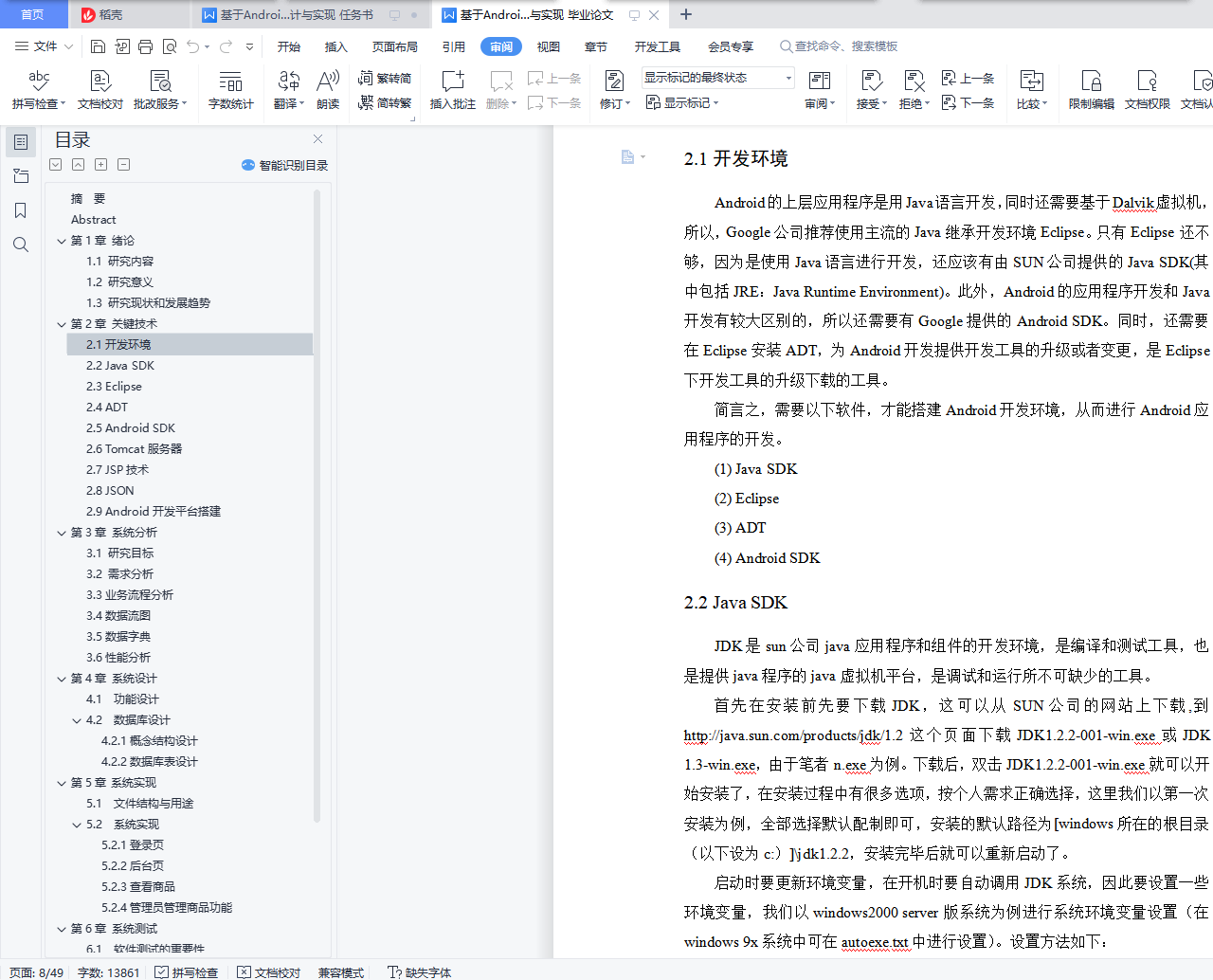Click 字数: 13861 in status bar
Viewport: 1213px width, 980px height.
point(108,972)
